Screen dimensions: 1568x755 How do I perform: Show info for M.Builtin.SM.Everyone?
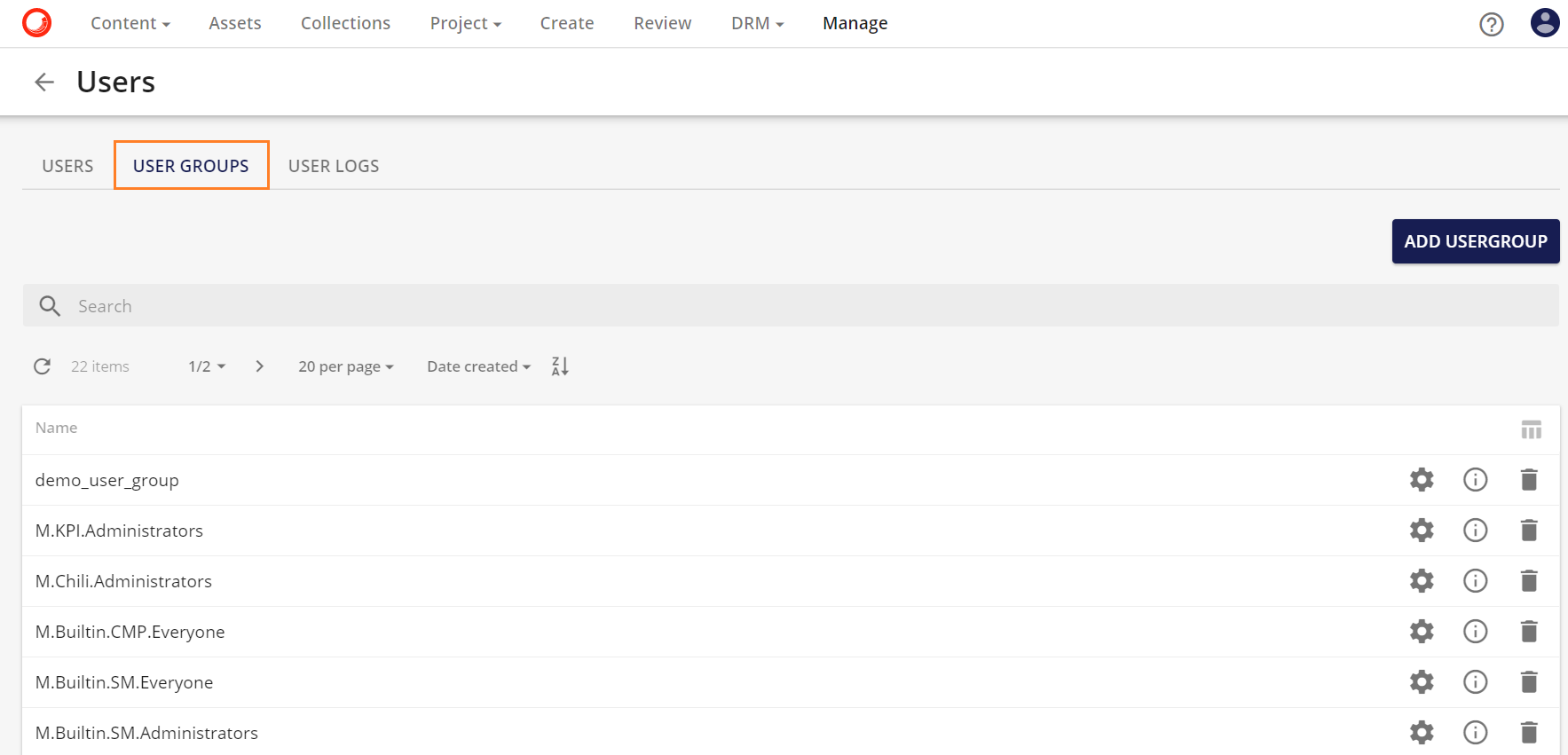(1475, 682)
